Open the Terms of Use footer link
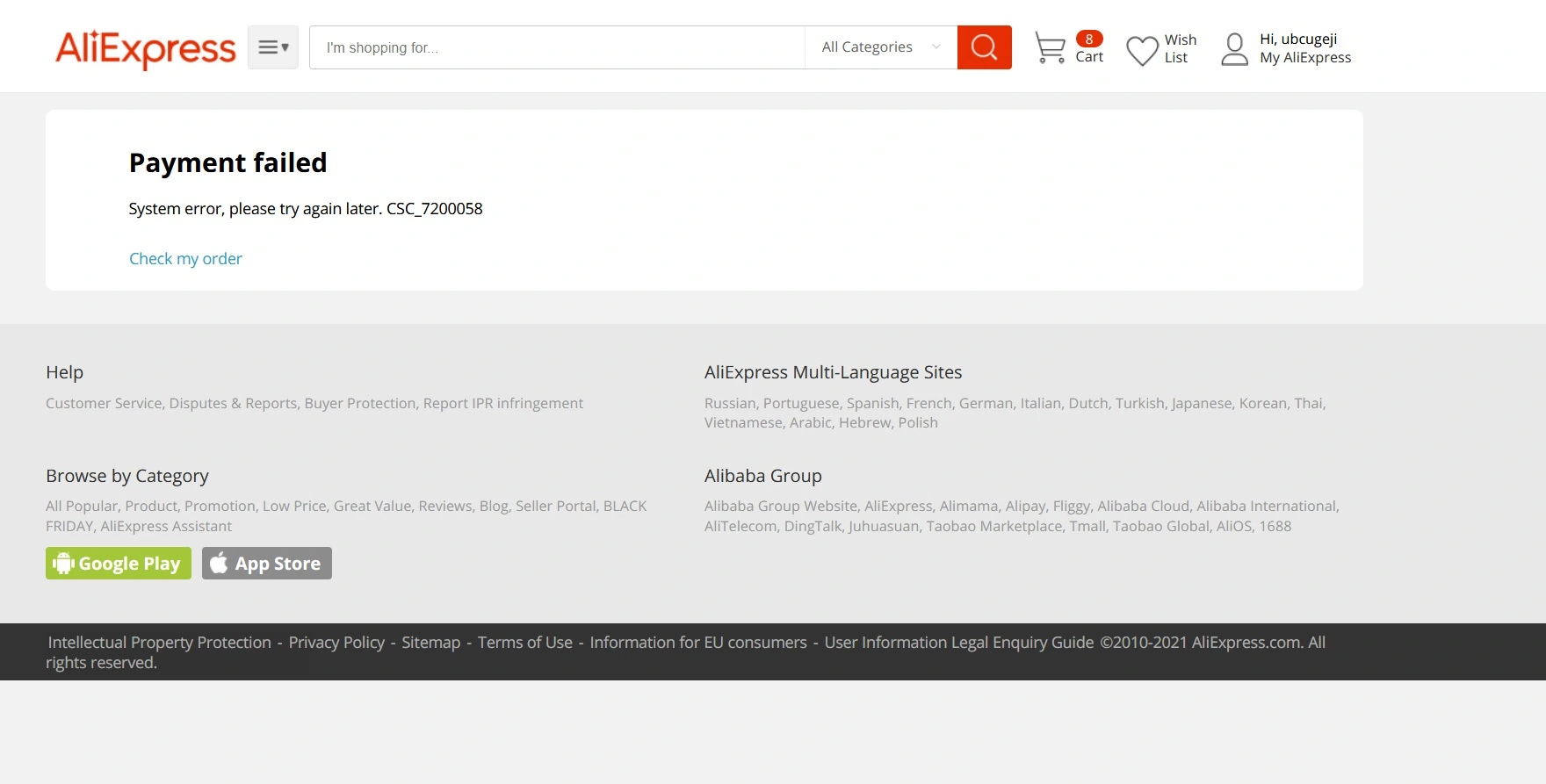Screen dimensions: 1546x784 coord(525,643)
